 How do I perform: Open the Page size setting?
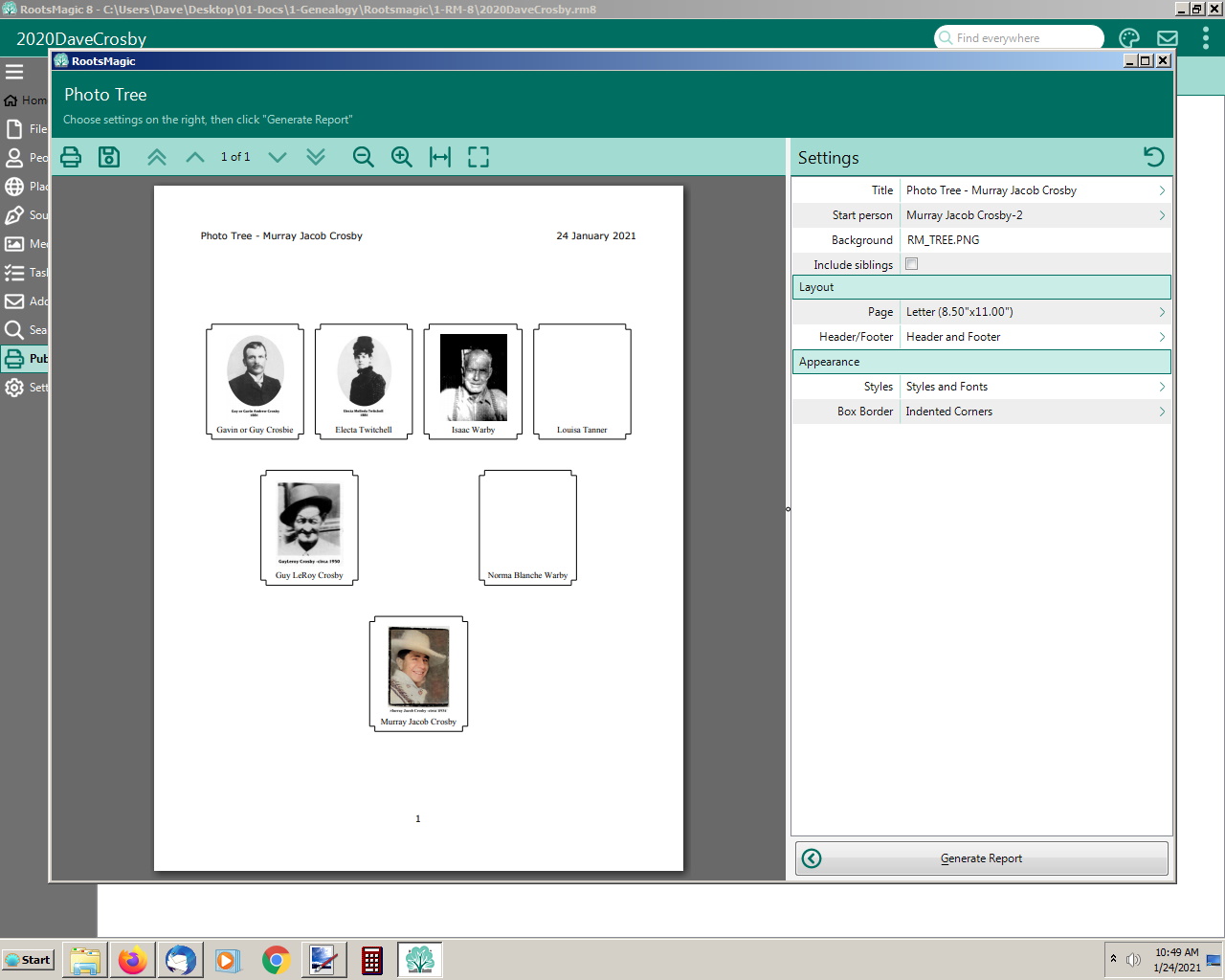click(x=981, y=312)
